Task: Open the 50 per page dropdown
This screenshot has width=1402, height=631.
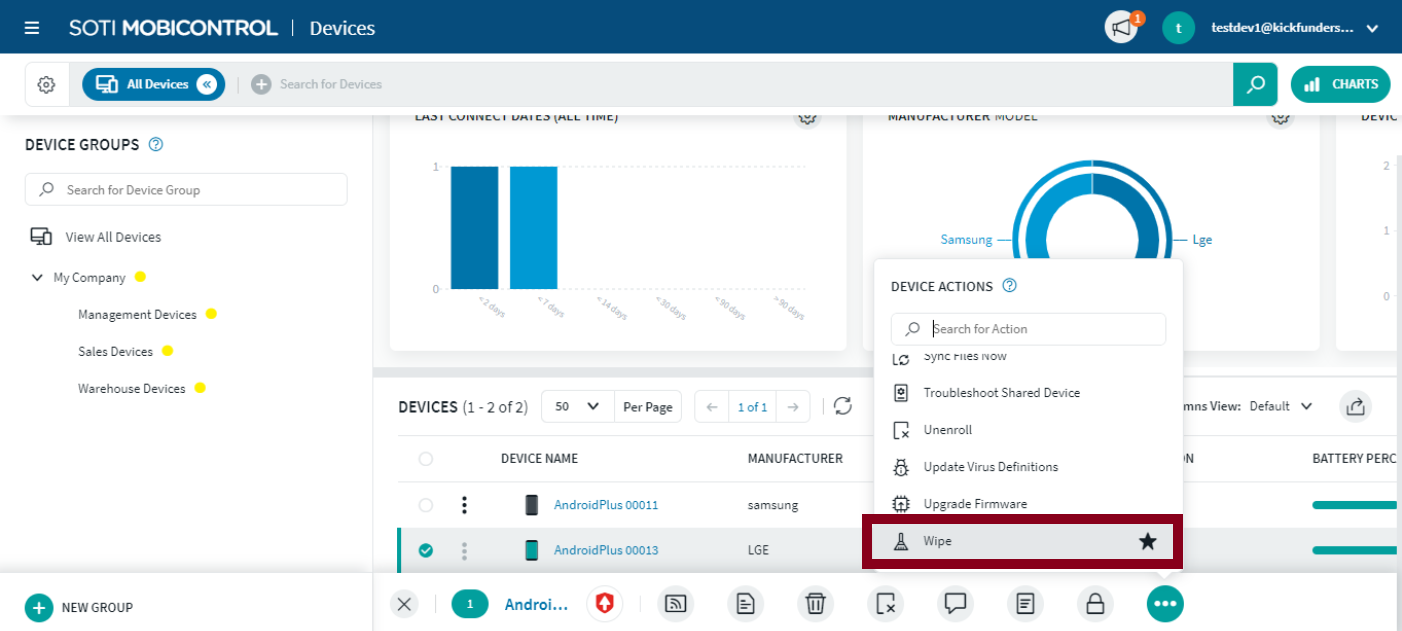Action: [x=578, y=407]
